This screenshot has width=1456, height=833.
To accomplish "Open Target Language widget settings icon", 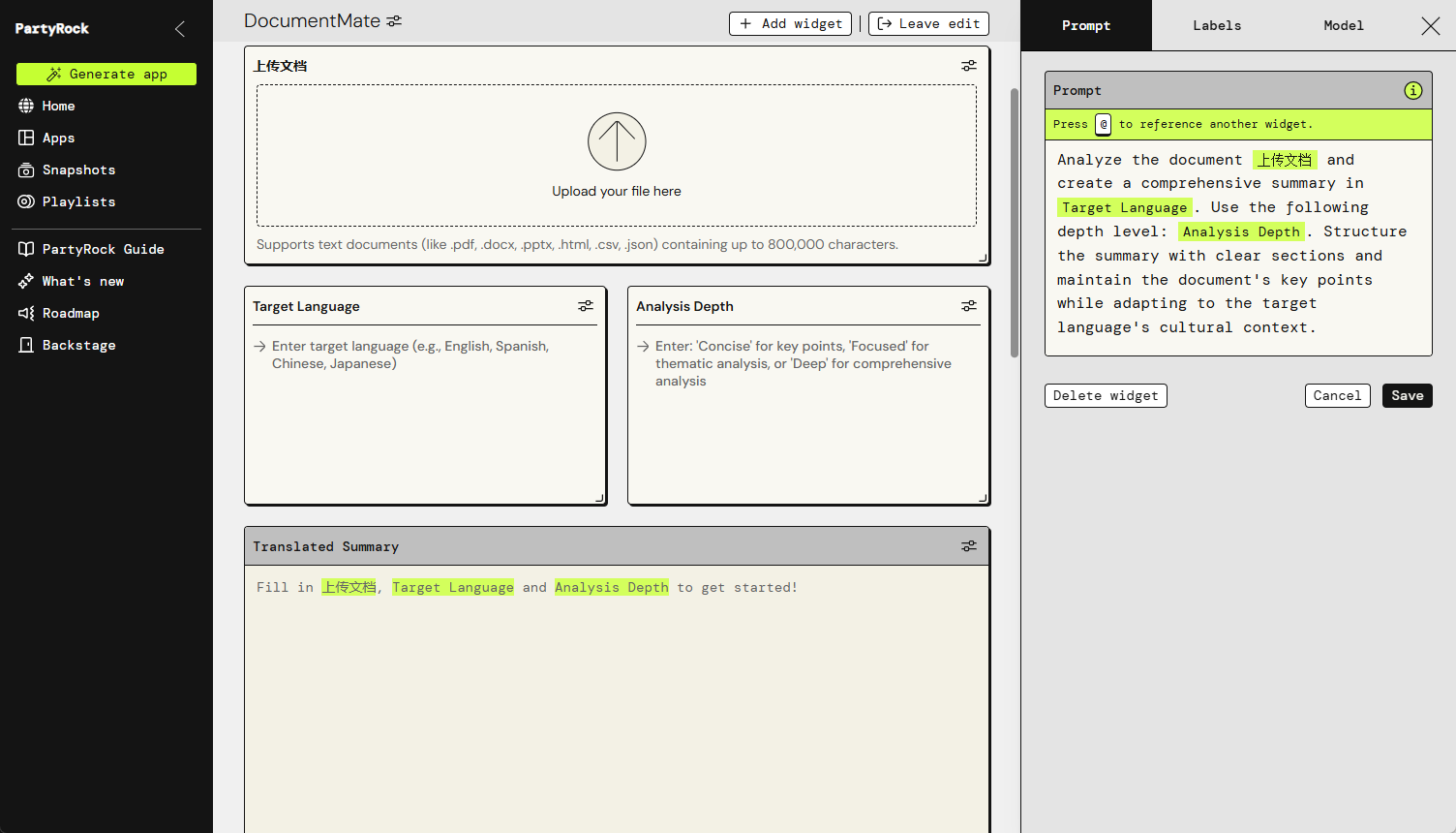I will tap(586, 306).
